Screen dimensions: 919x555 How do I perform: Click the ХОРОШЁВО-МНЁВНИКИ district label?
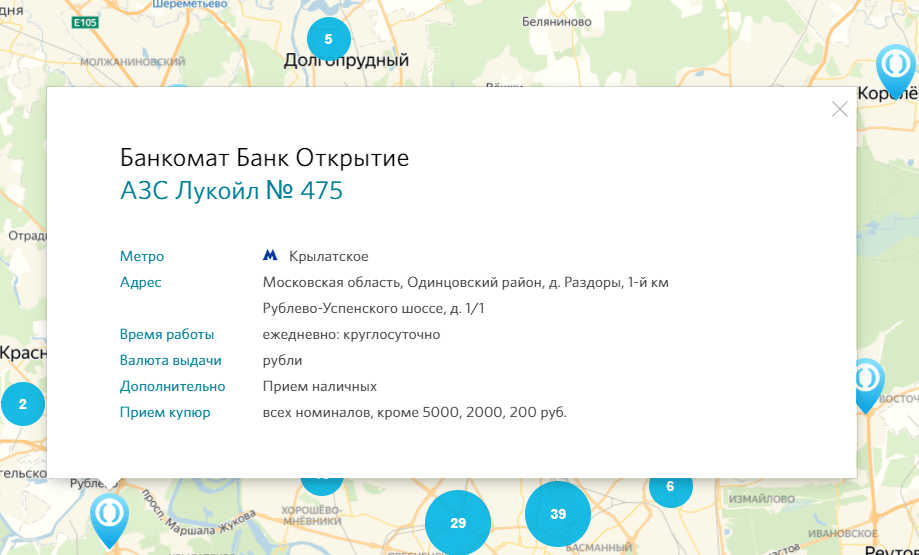pos(311,515)
